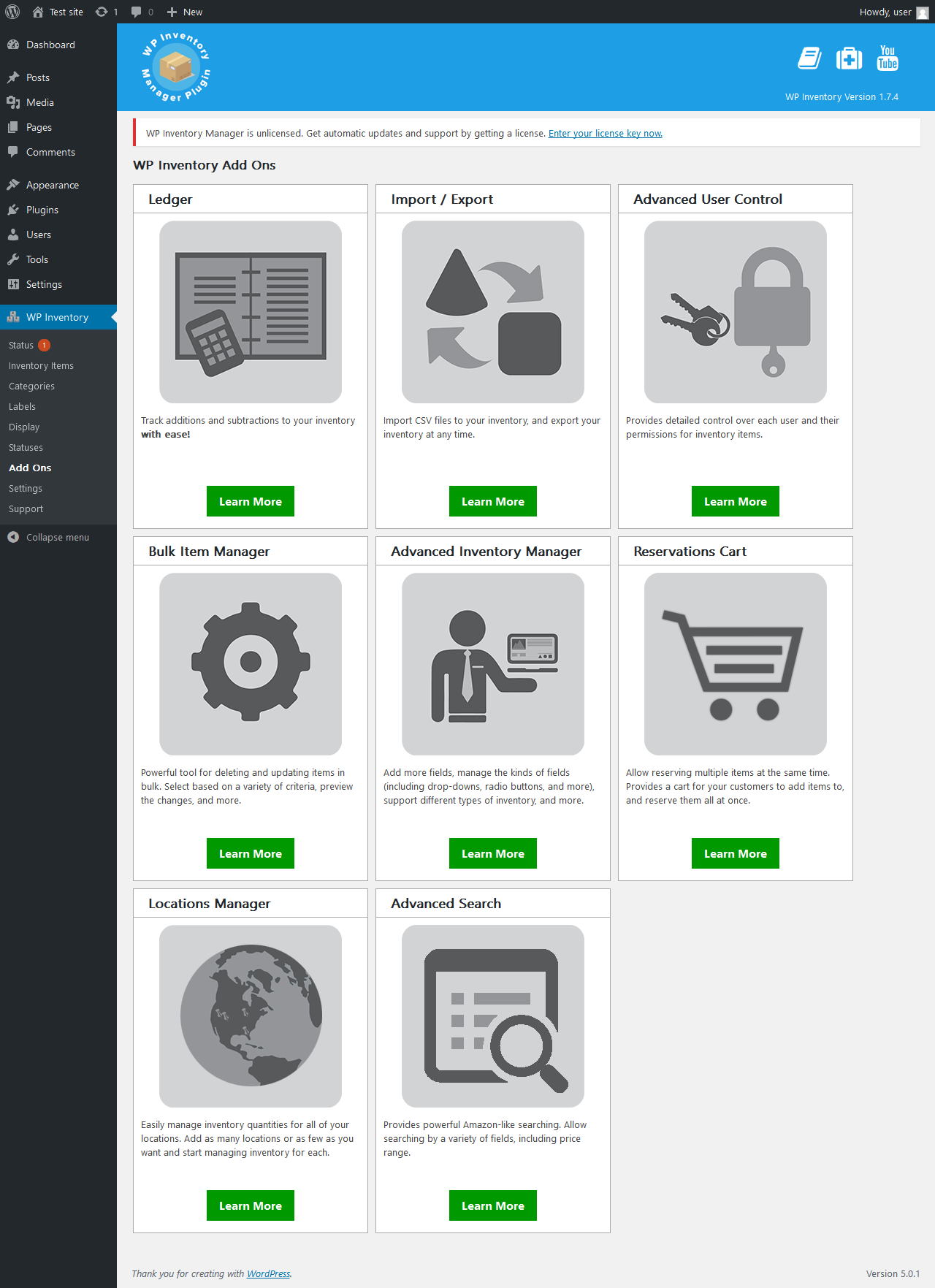Click the Collapse menu arrow icon

pos(13,537)
